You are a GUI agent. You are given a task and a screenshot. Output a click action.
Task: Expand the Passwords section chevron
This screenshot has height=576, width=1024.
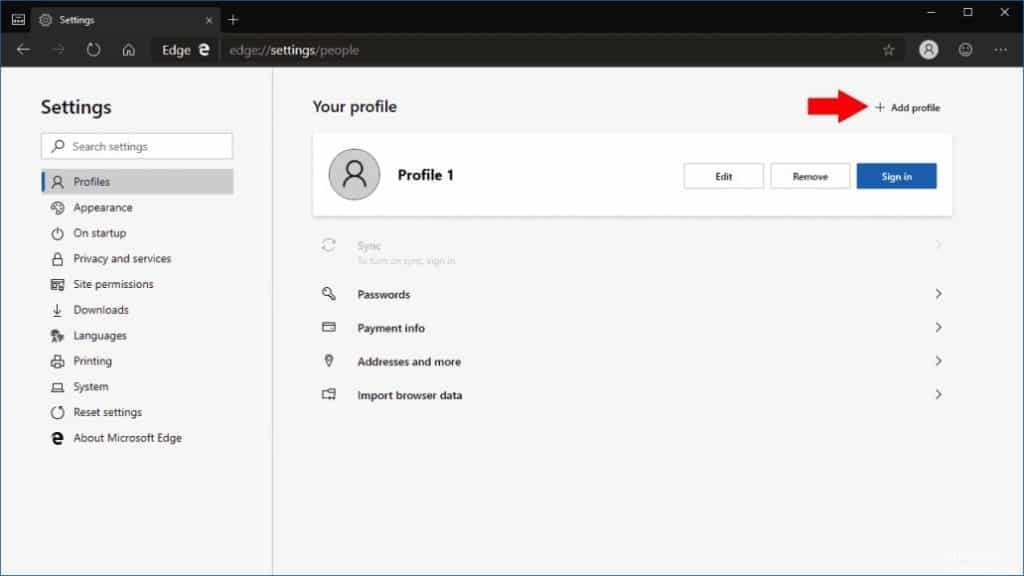pyautogui.click(x=937, y=294)
